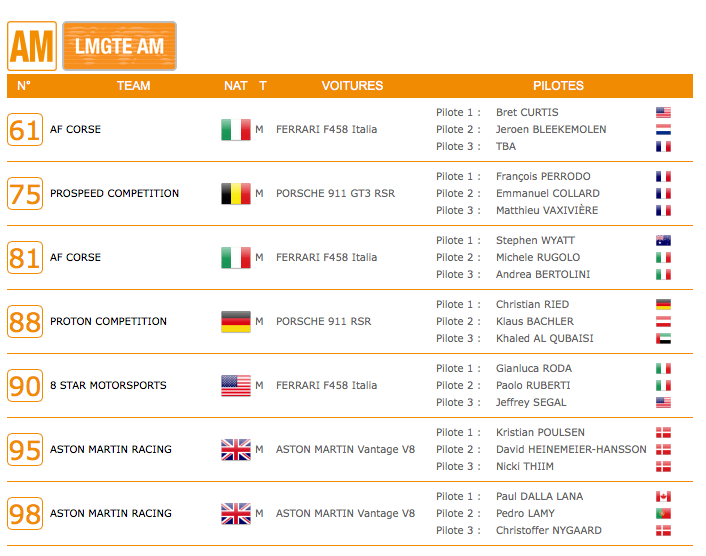Image resolution: width=706 pixels, height=556 pixels.
Task: Click the TEAM column header
Action: tap(133, 86)
